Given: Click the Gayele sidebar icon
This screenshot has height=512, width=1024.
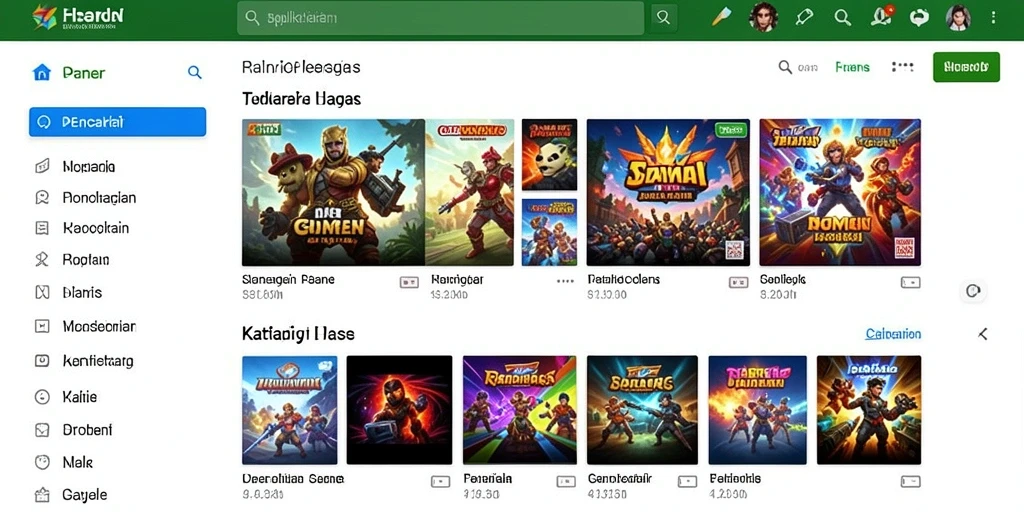Looking at the screenshot, I should (42, 494).
